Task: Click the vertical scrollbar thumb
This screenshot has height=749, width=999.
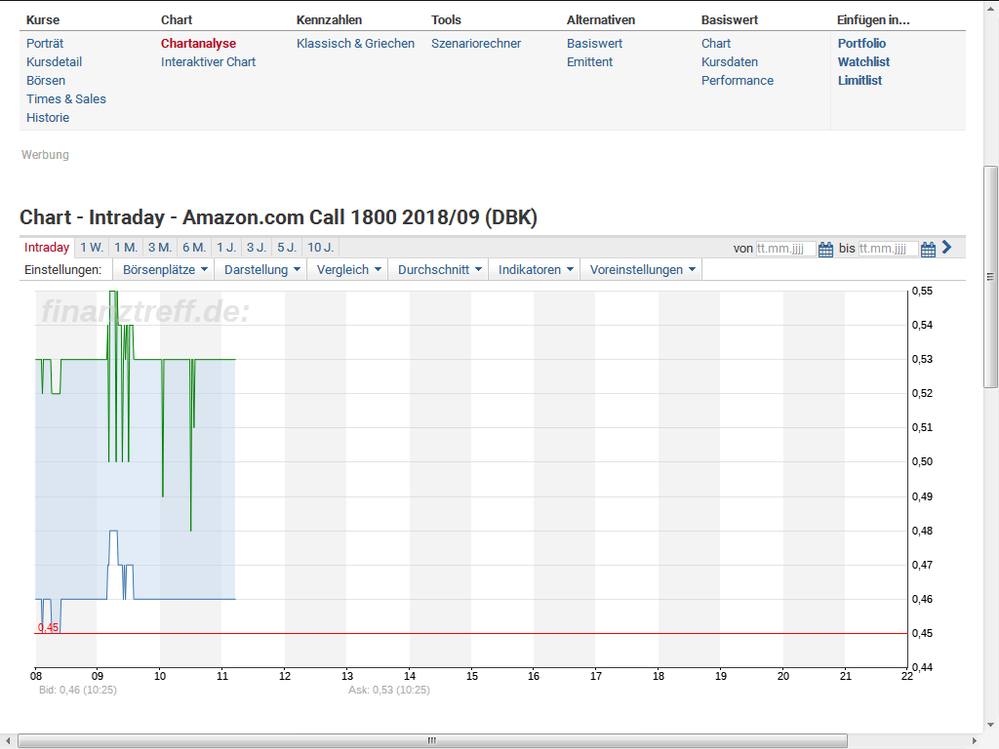Action: (990, 277)
